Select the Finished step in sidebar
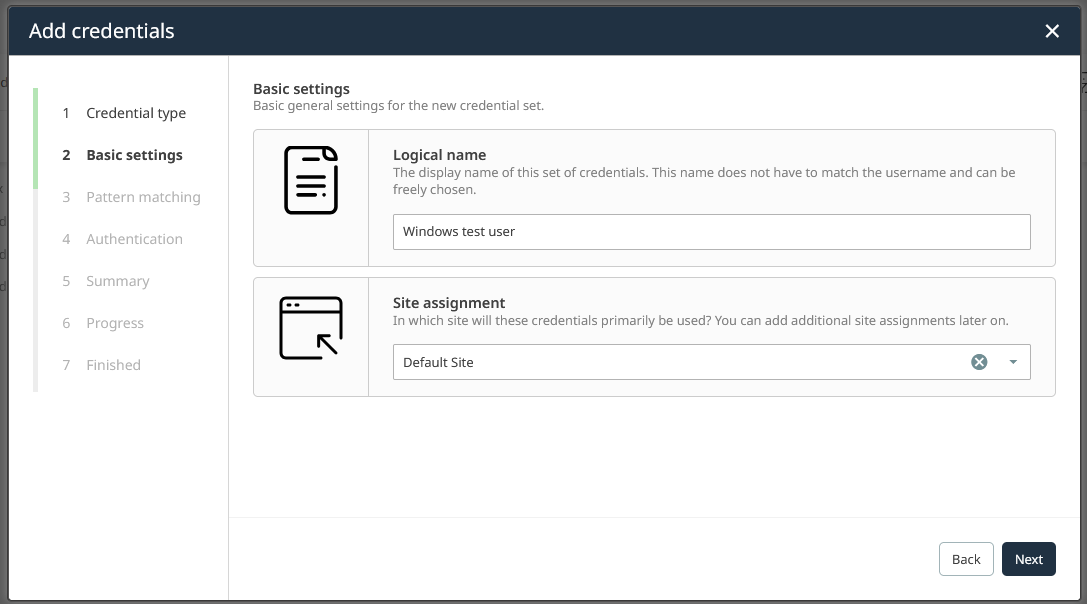Screen dimensions: 1087x604 113,365
